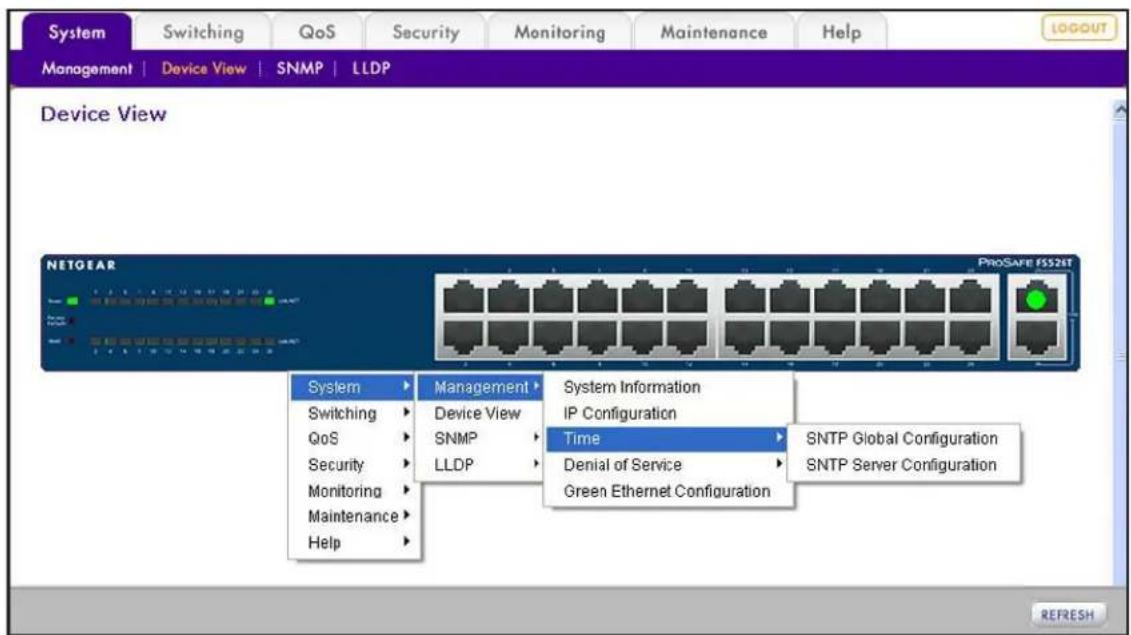Click the LOGOUT button
The width and height of the screenshot is (1131, 635).
point(1078,28)
